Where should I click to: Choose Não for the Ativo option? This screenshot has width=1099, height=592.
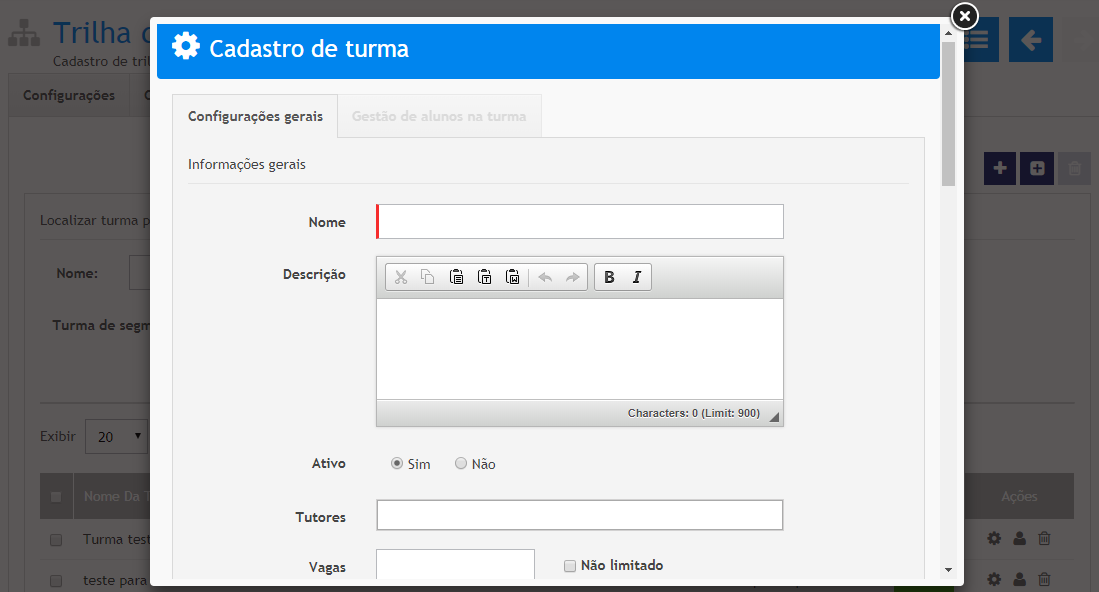pyautogui.click(x=461, y=464)
